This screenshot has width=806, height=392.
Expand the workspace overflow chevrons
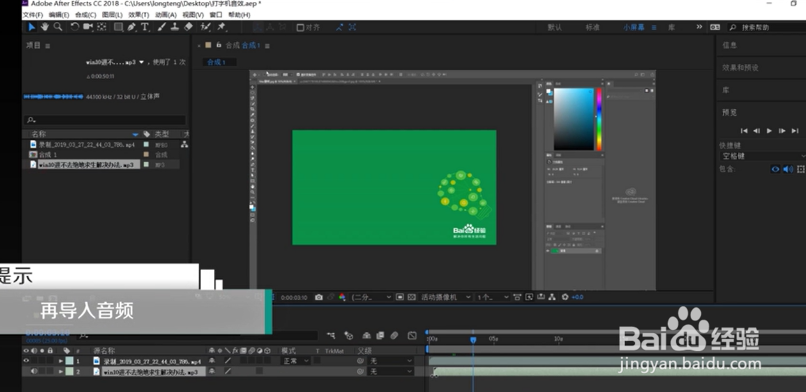pyautogui.click(x=699, y=27)
